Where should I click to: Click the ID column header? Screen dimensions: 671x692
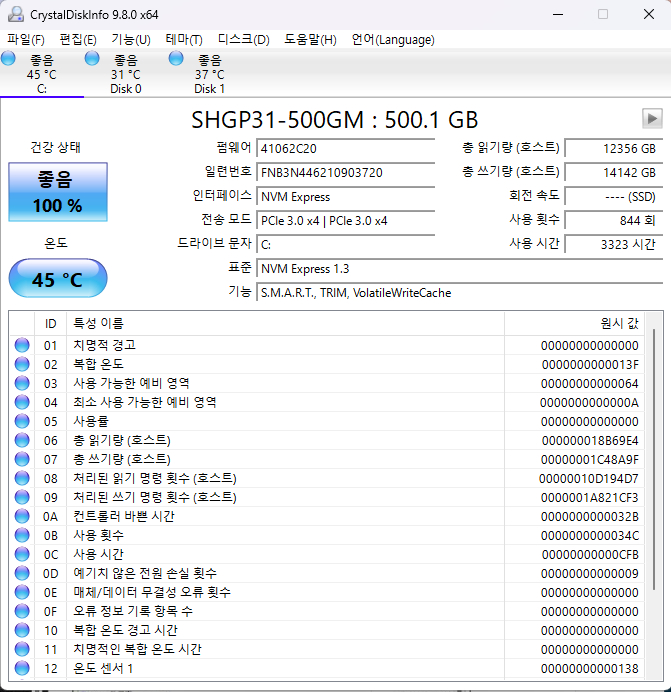50,323
